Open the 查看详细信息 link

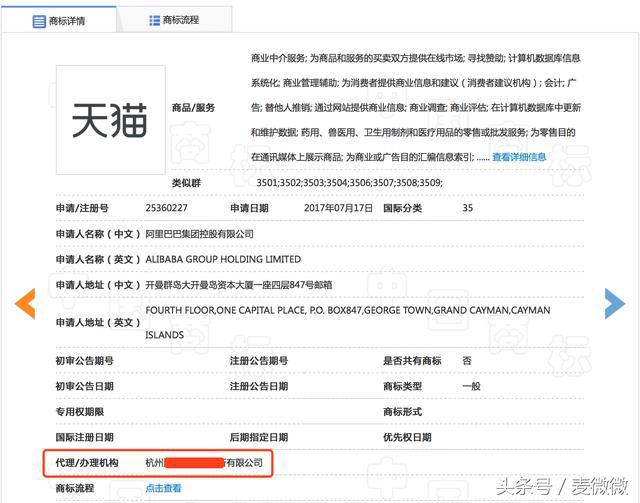point(519,157)
